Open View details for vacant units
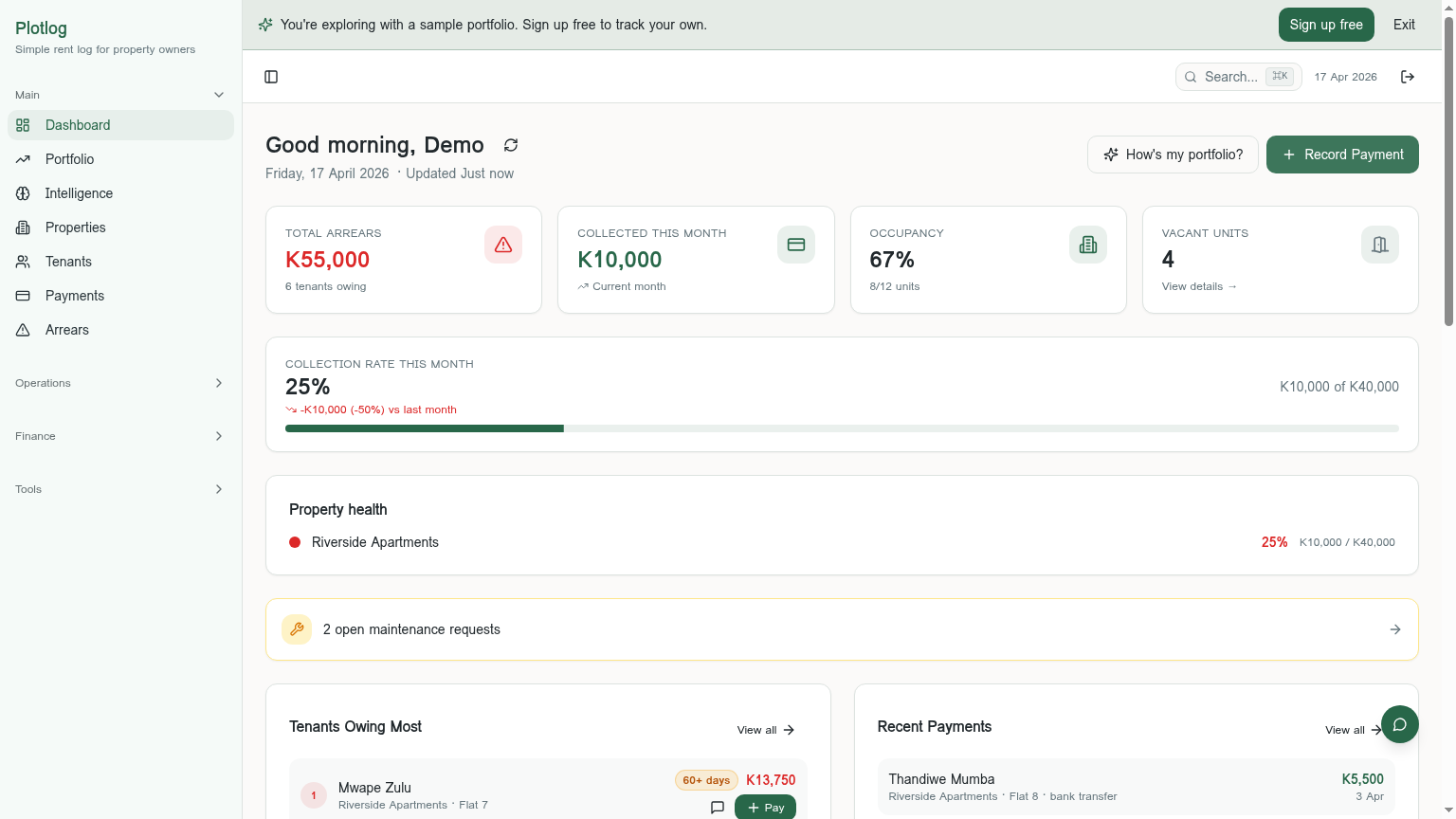 point(1199,286)
